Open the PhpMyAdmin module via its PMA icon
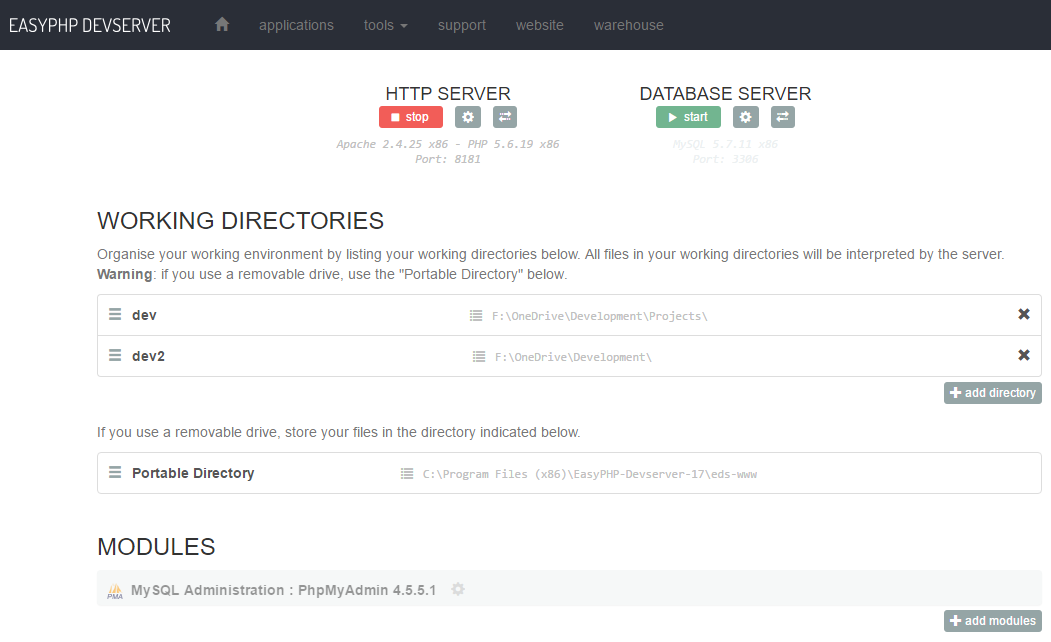 click(114, 589)
